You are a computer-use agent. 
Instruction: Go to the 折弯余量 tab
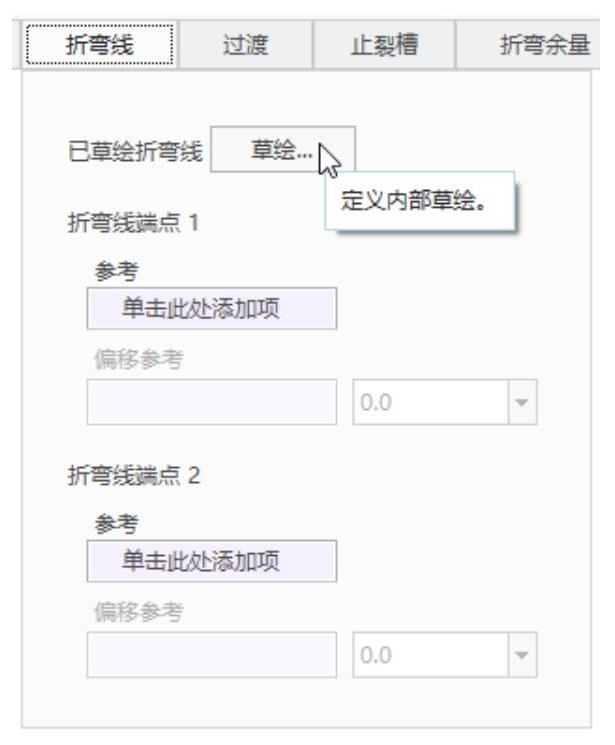click(x=544, y=45)
